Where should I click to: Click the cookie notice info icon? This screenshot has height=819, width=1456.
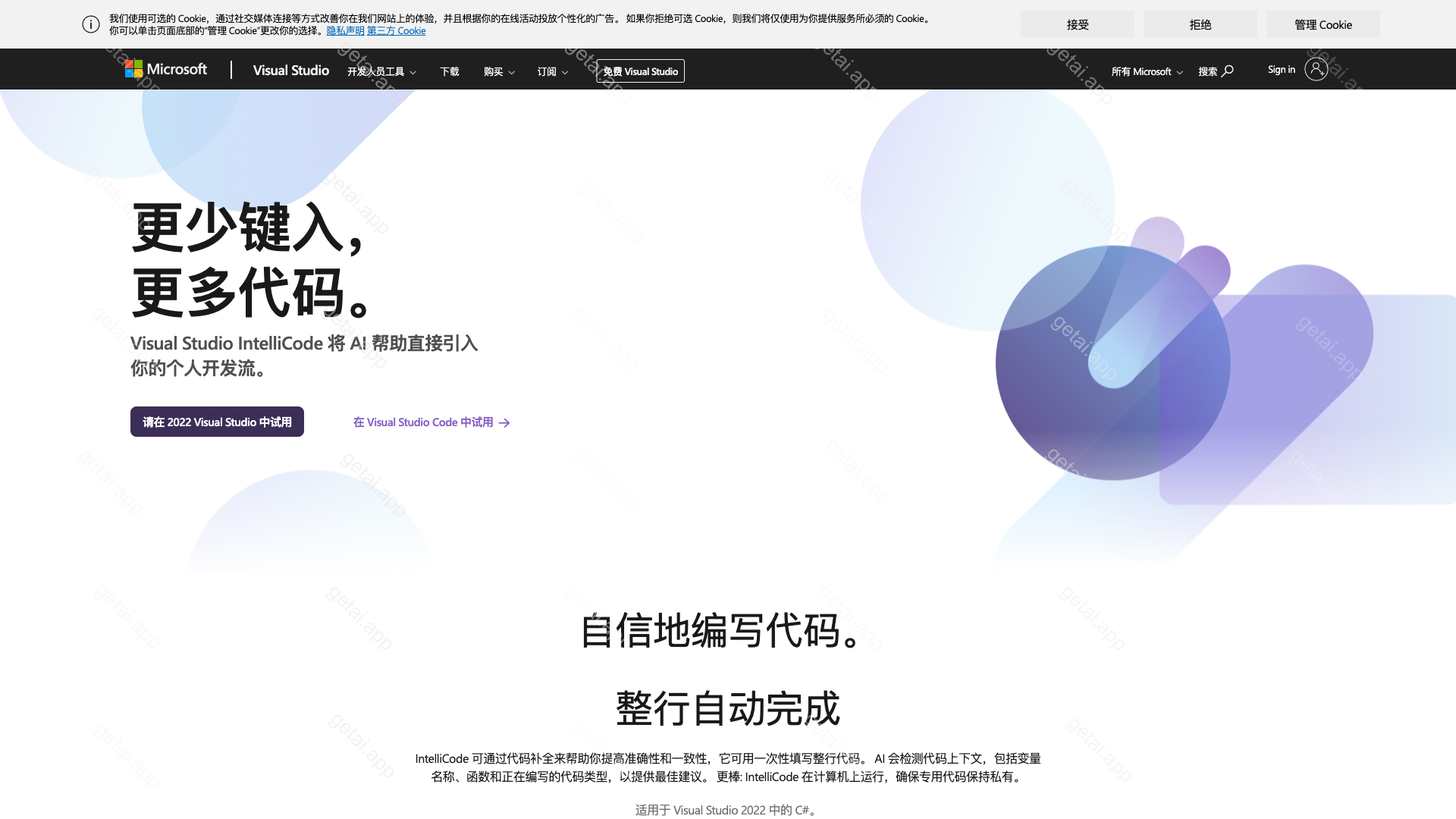pyautogui.click(x=91, y=24)
